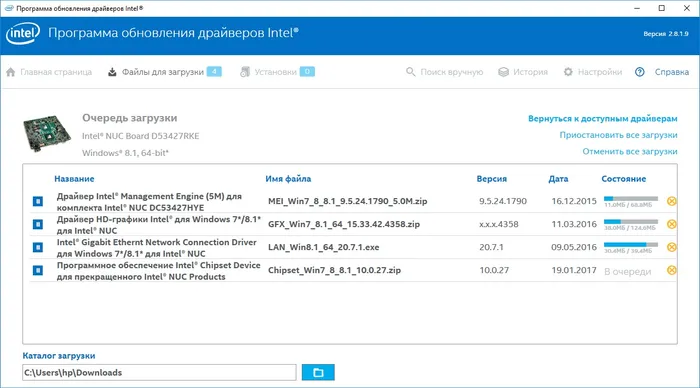Click date 16.12.2015
Screen dimensions: 700x388
point(574,201)
